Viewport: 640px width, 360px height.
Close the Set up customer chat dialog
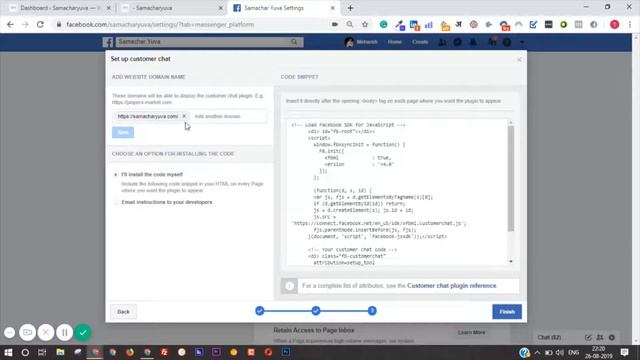[x=519, y=60]
